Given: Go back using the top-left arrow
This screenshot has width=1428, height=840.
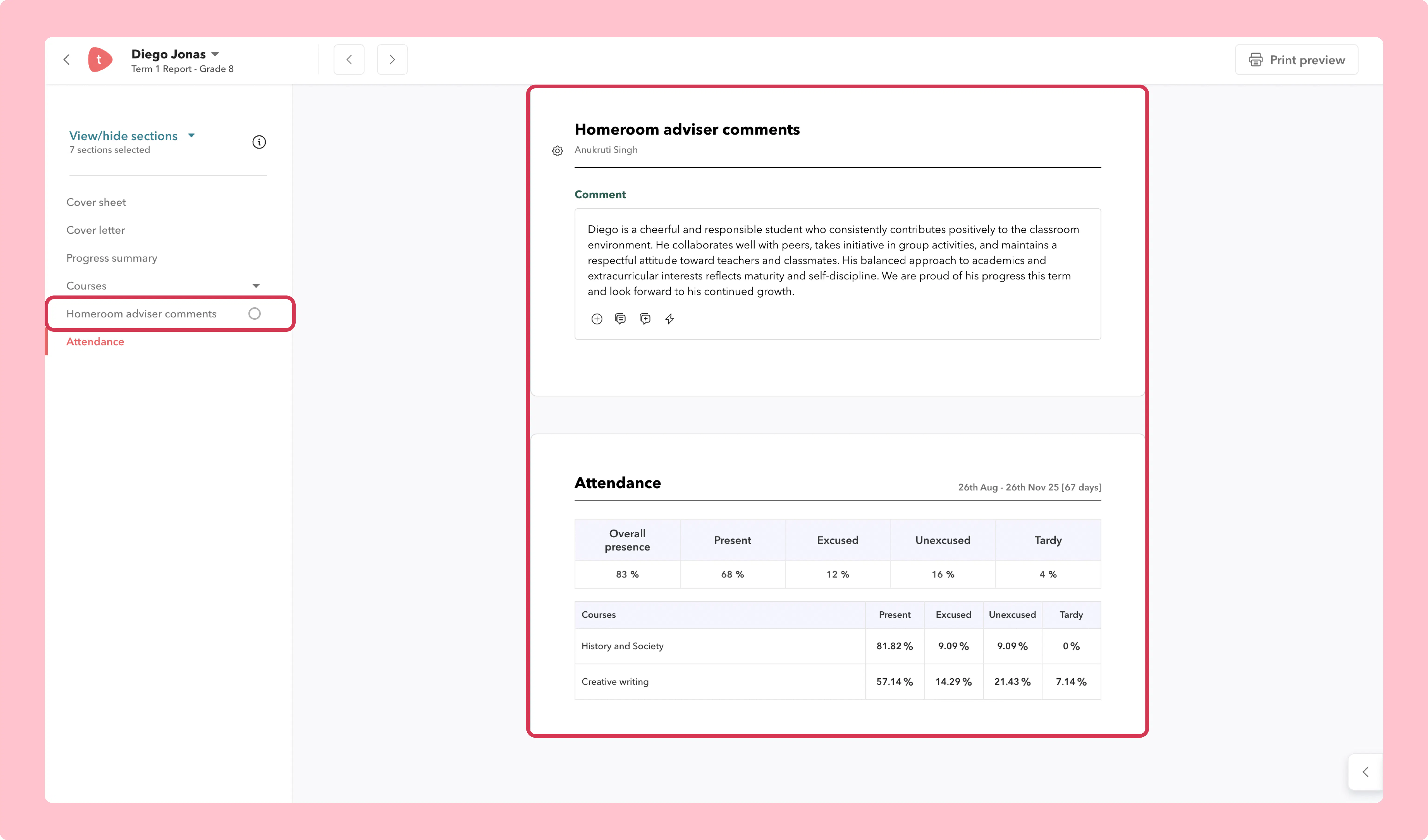Looking at the screenshot, I should pyautogui.click(x=66, y=59).
